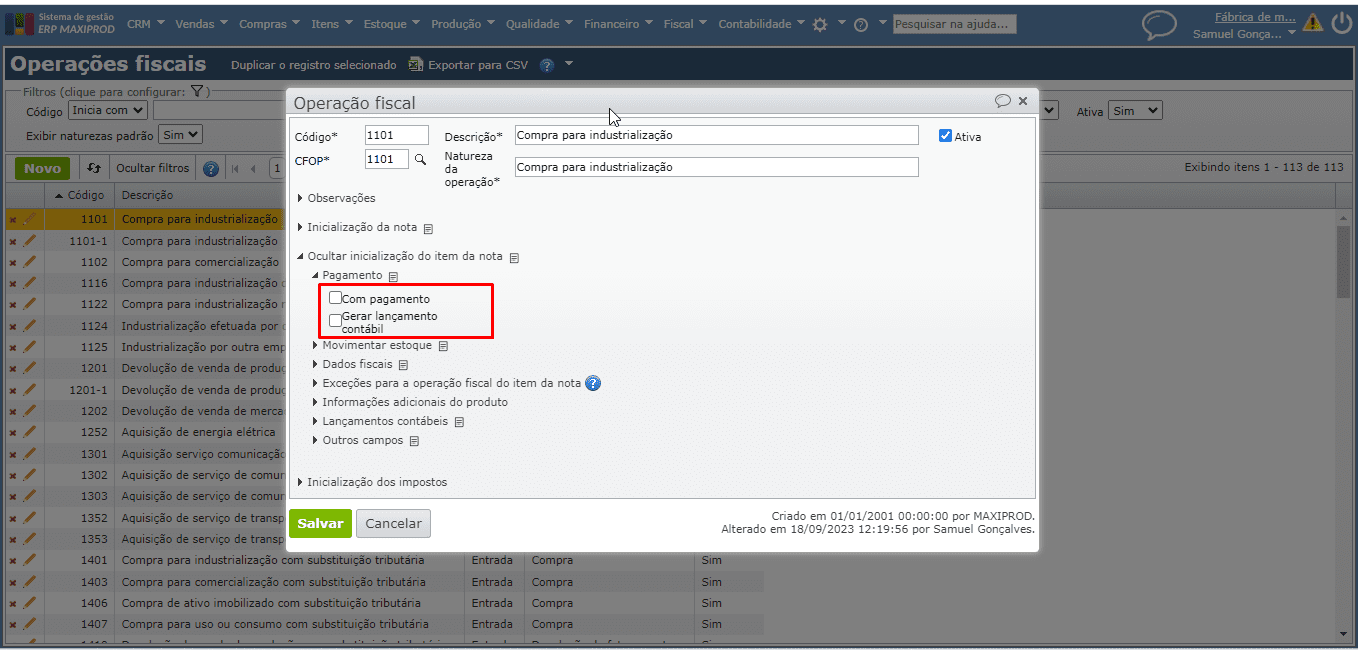The width and height of the screenshot is (1358, 650).
Task: Click the power logout icon
Action: [x=1341, y=23]
